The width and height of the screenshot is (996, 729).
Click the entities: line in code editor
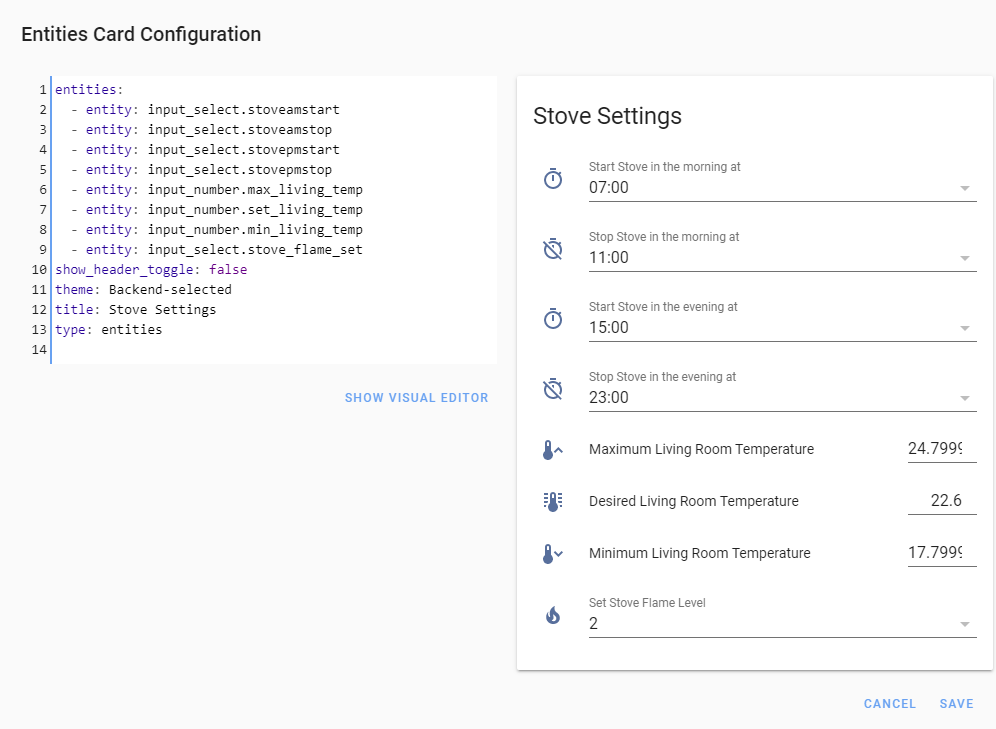click(89, 90)
